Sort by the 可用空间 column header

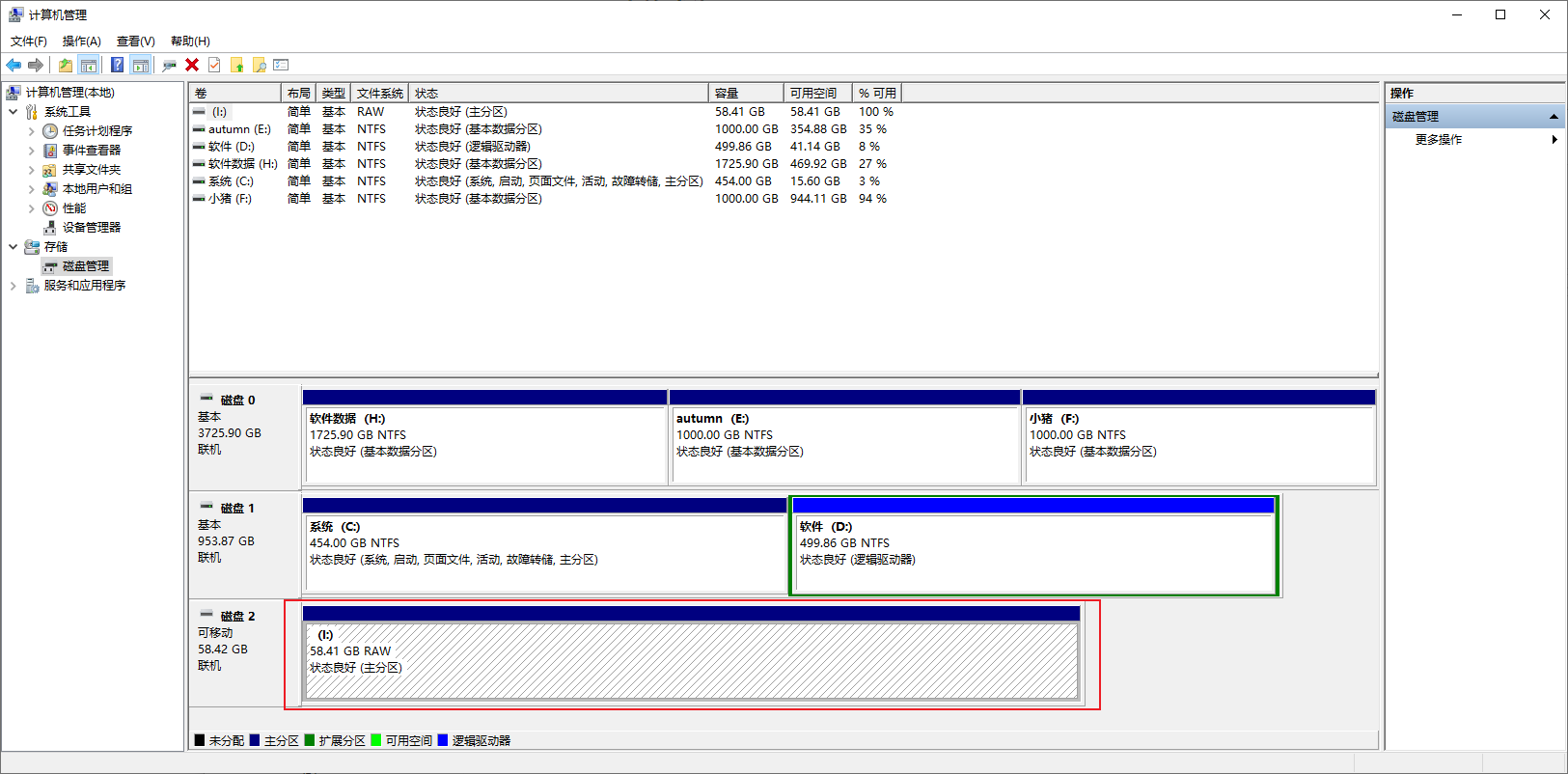pos(818,94)
